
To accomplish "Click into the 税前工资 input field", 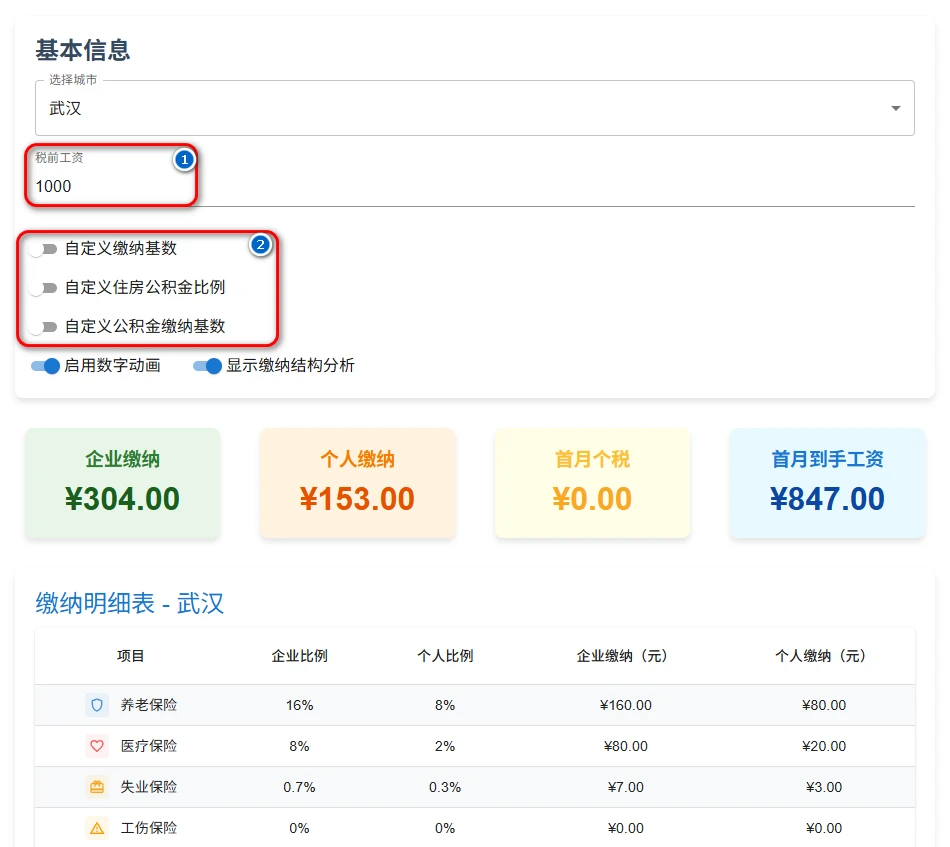I will pos(470,186).
